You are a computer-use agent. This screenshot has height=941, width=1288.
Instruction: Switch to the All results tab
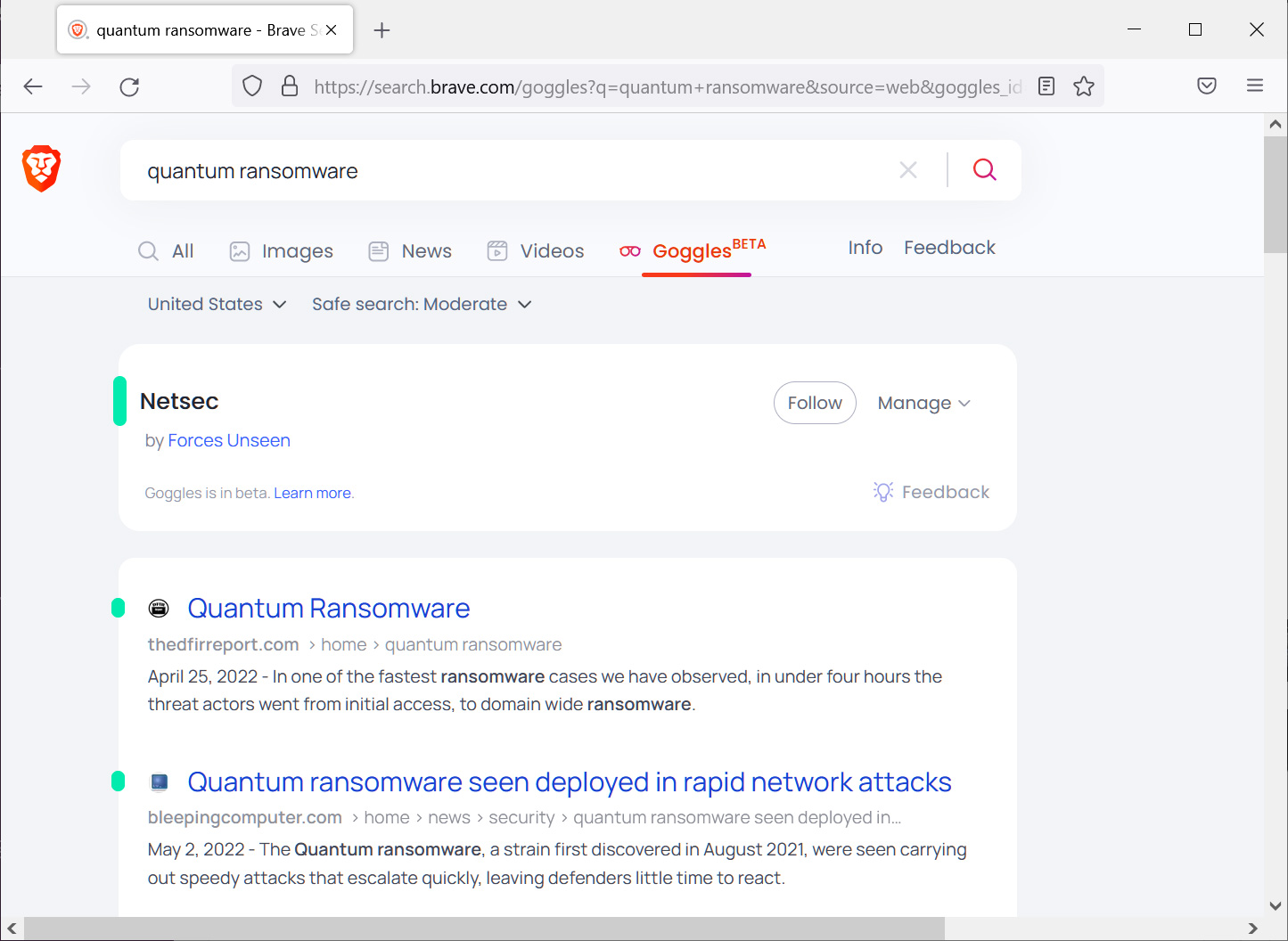coord(166,251)
